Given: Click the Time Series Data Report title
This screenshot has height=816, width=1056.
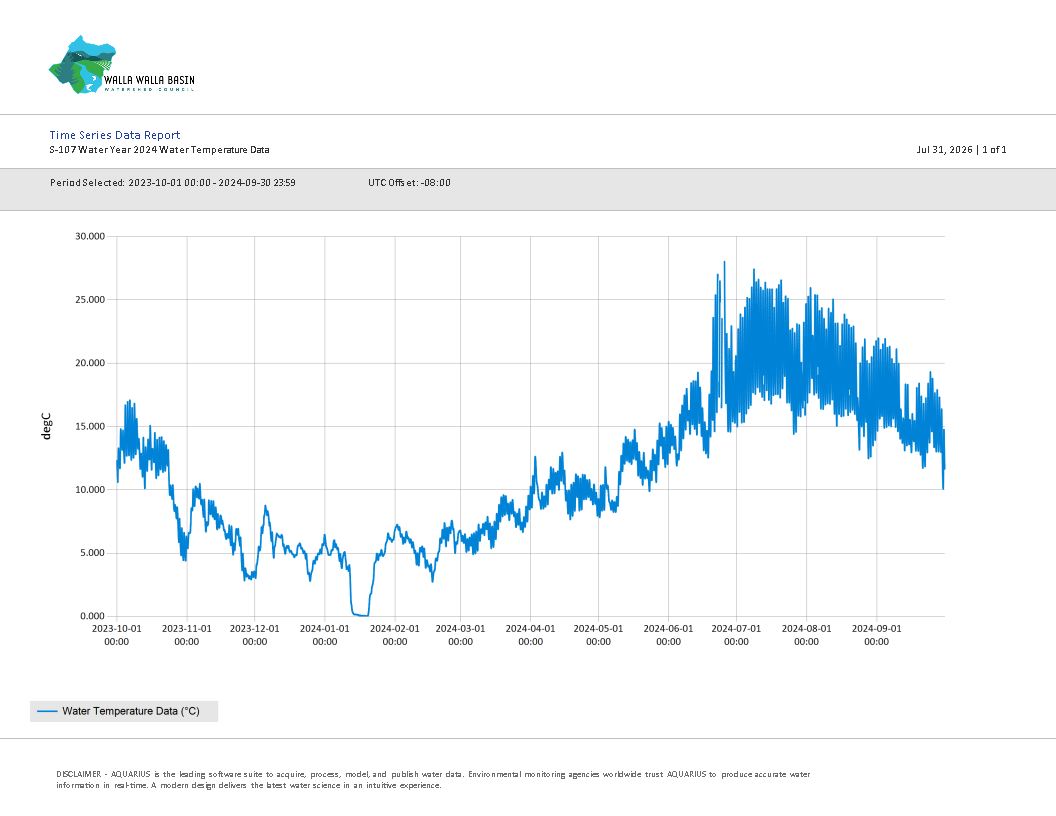Looking at the screenshot, I should point(114,135).
